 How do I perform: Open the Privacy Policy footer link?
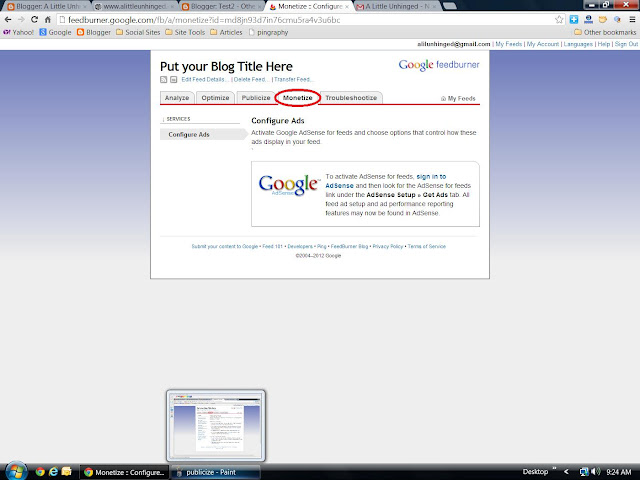tap(388, 247)
